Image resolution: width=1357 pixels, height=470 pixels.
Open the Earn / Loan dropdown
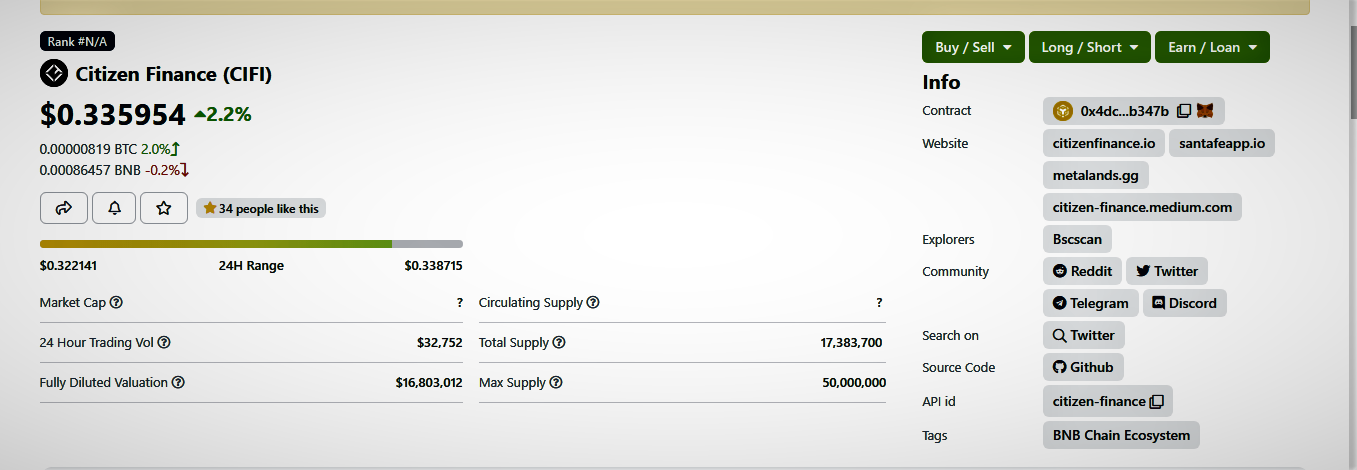[1212, 47]
